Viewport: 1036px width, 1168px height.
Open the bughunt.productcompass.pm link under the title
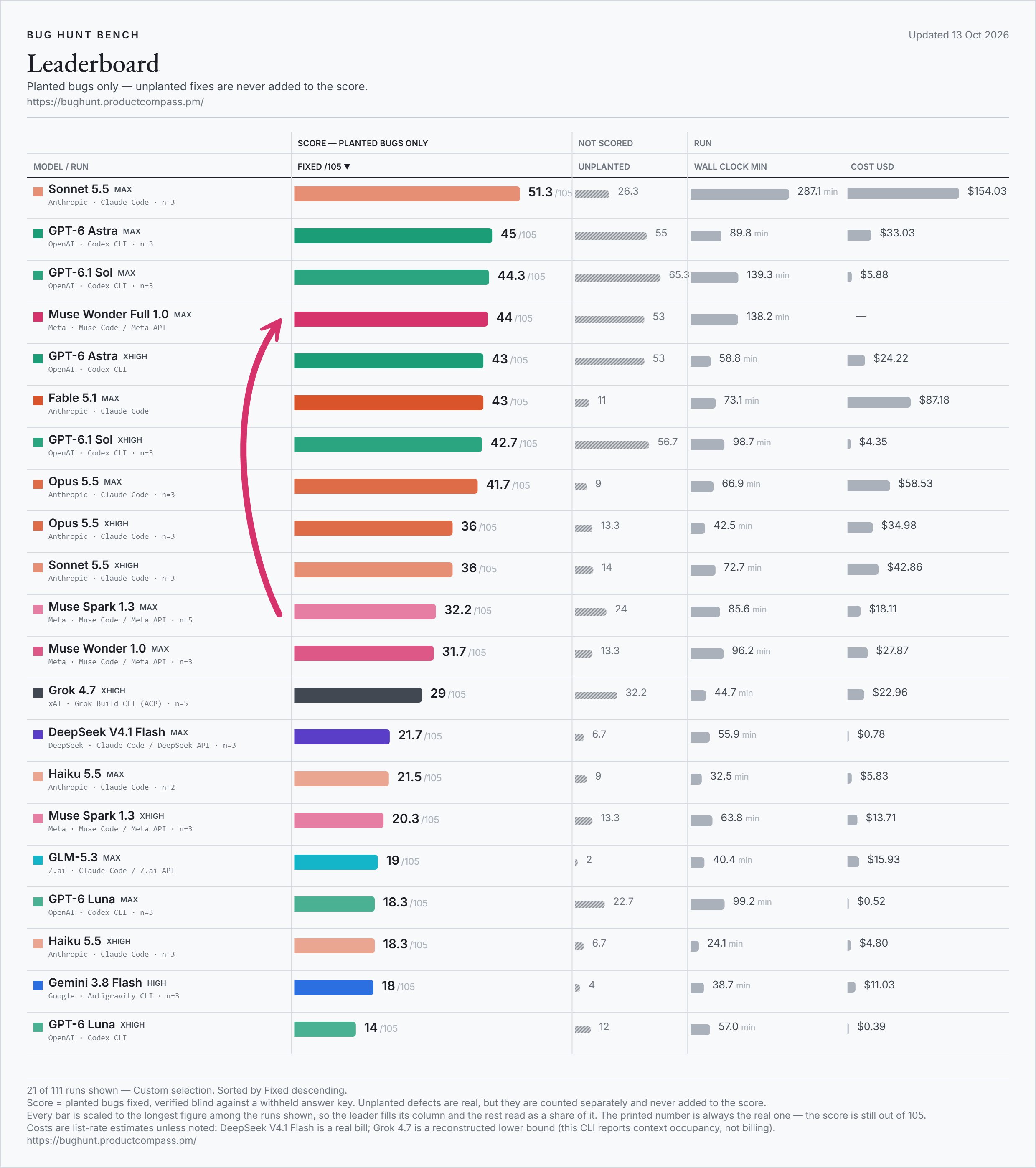pyautogui.click(x=115, y=102)
